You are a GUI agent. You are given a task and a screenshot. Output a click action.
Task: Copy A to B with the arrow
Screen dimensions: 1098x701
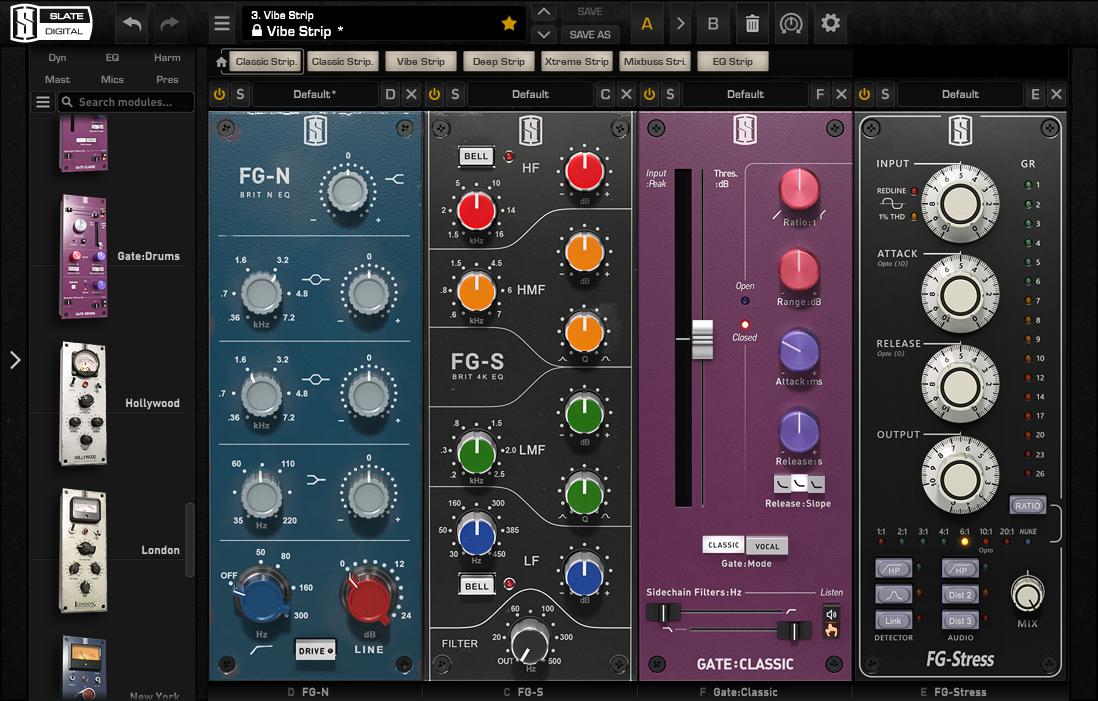click(x=680, y=24)
